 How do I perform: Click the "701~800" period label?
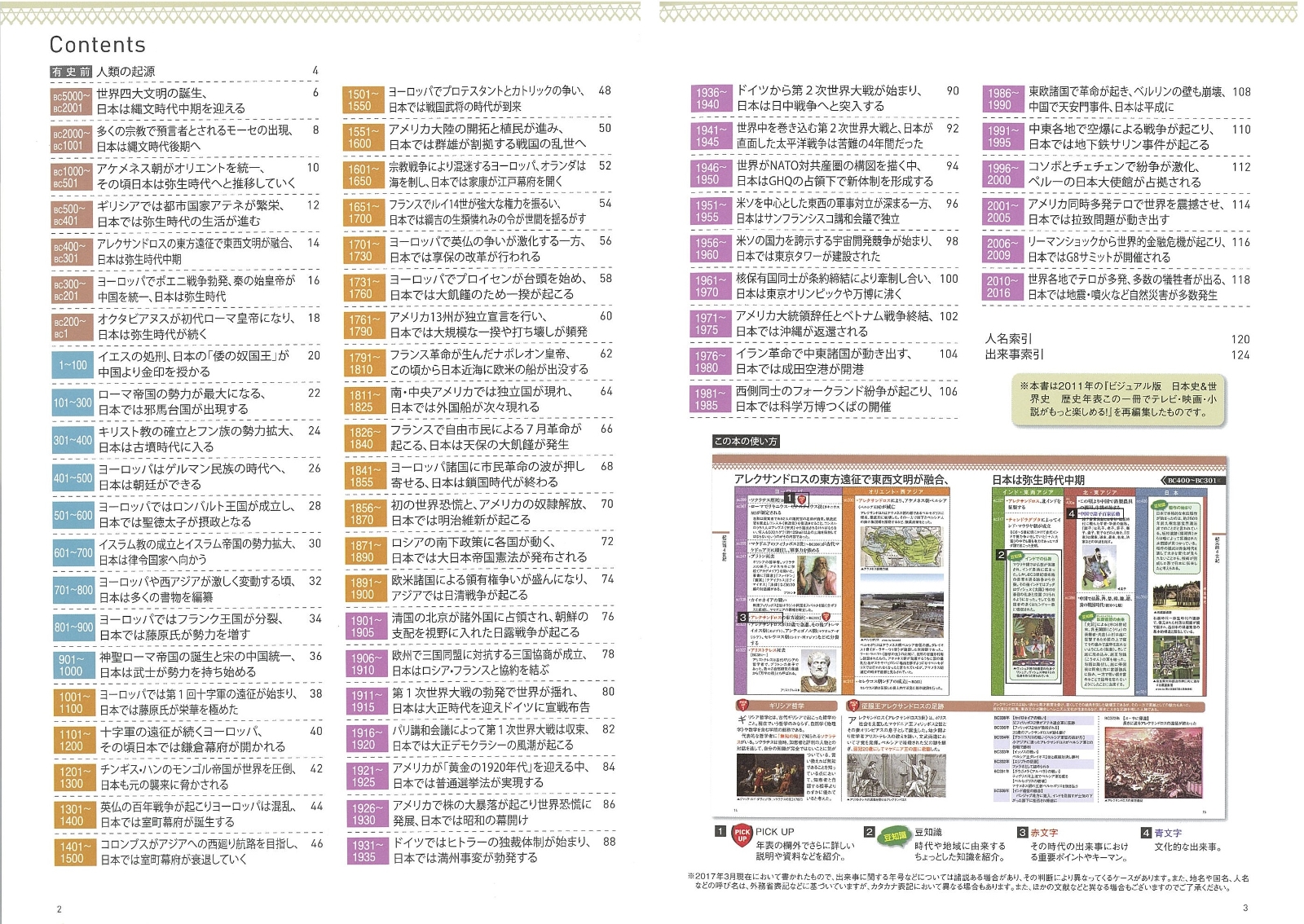73,590
